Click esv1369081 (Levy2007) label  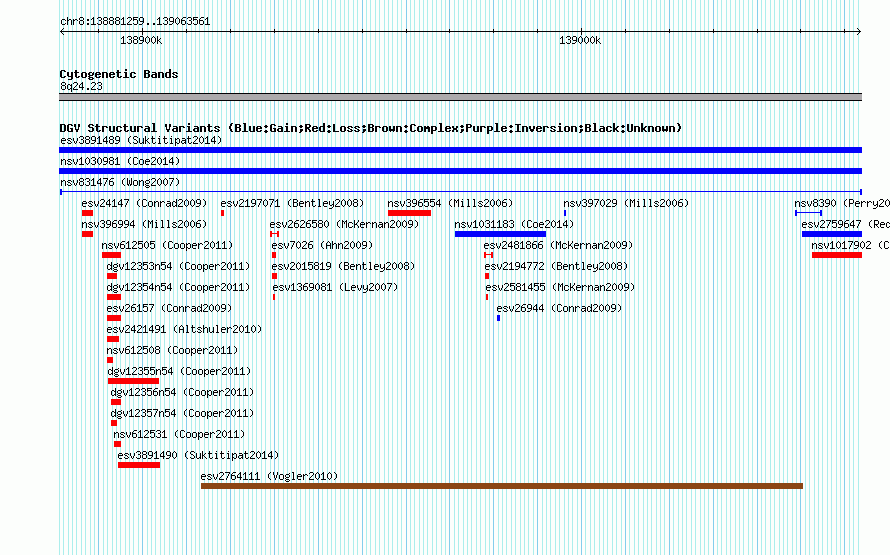335,287
